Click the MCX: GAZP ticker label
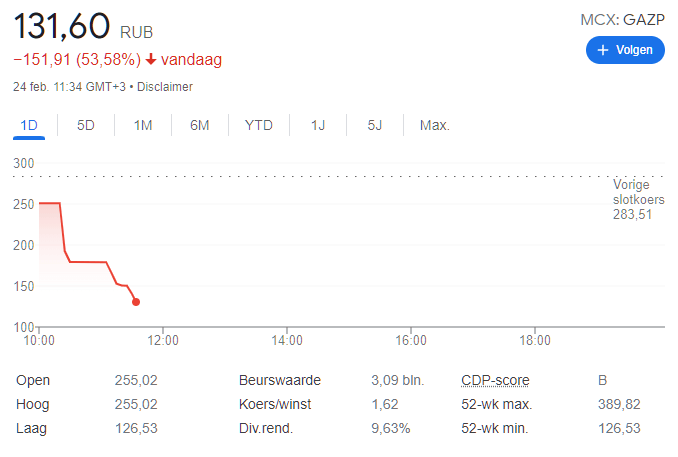 622,19
